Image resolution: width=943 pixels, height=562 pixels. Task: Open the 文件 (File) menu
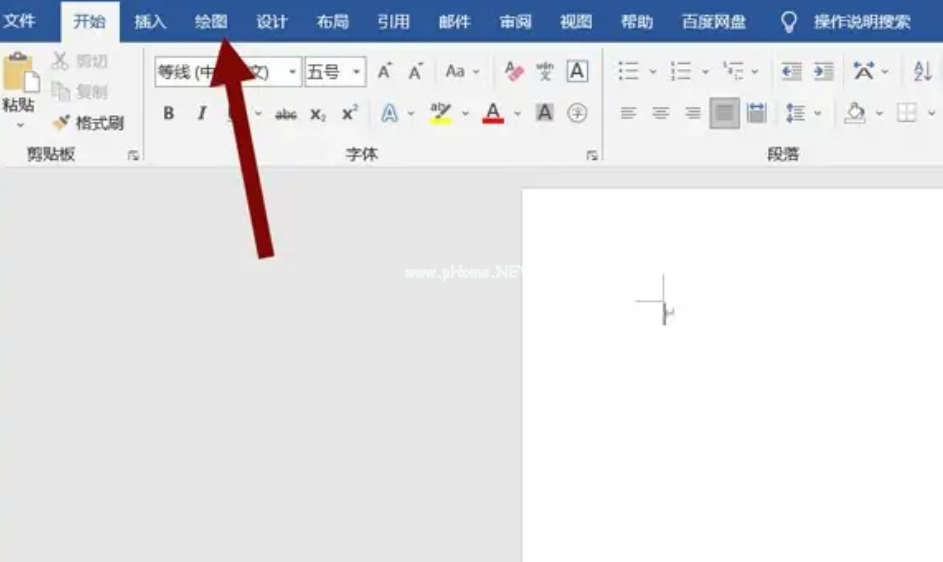click(x=20, y=21)
